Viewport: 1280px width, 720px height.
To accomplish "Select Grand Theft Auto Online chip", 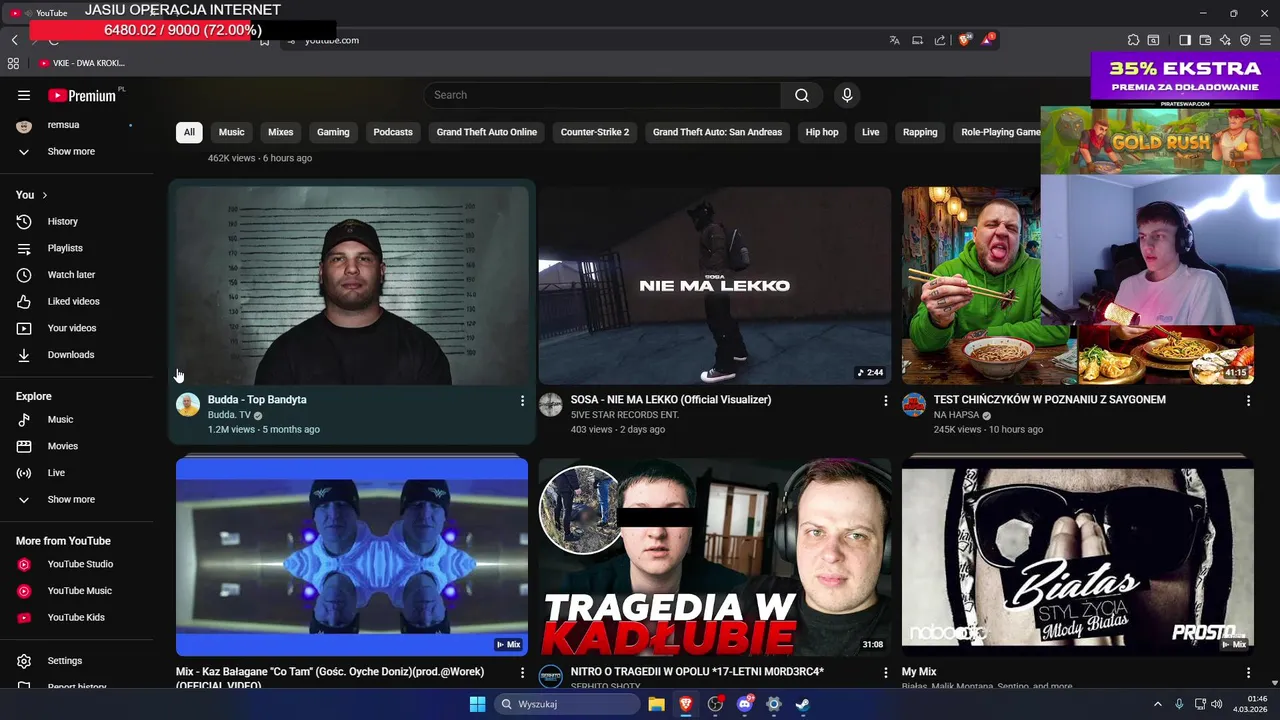I will (x=487, y=132).
